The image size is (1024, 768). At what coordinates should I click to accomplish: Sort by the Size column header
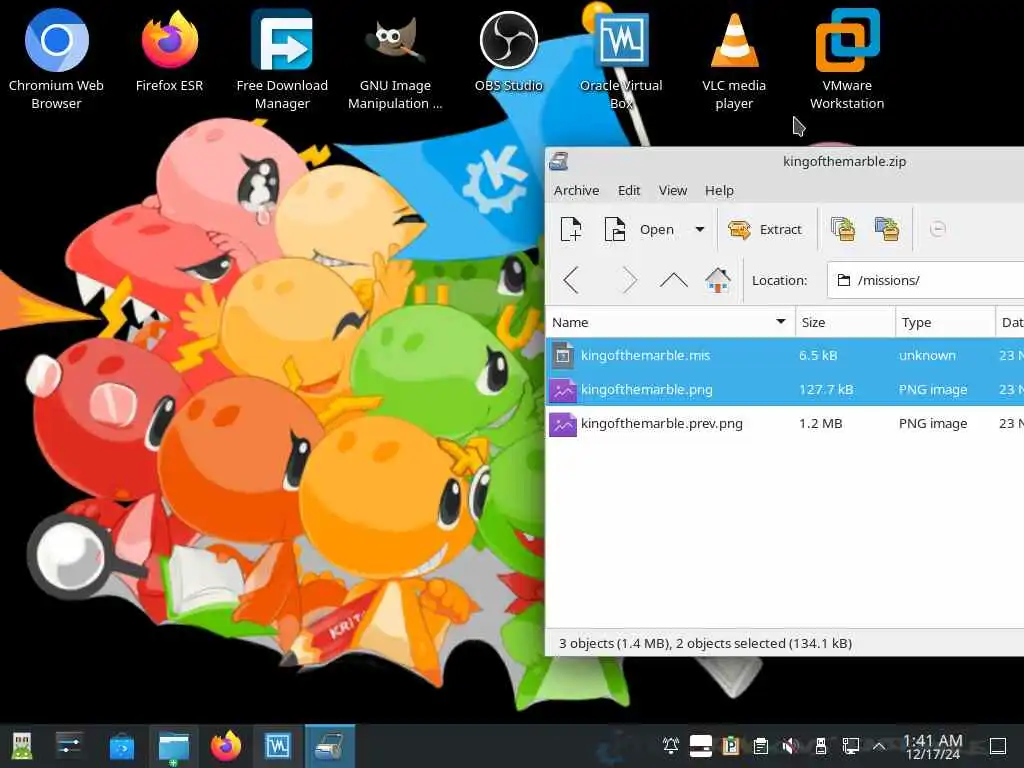click(x=845, y=322)
